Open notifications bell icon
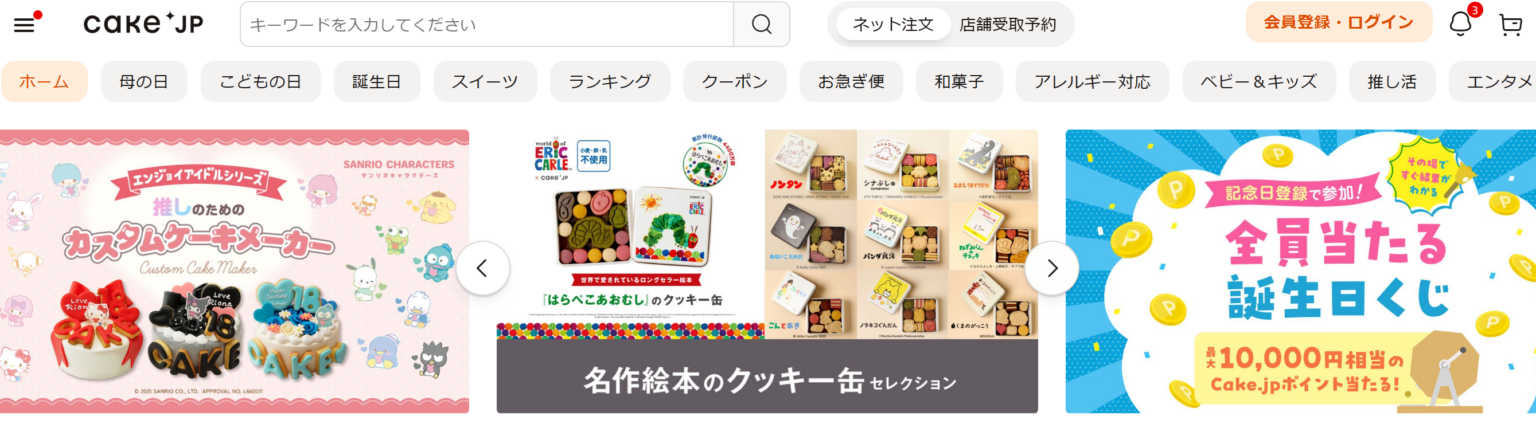1536x424 pixels. [x=1461, y=24]
